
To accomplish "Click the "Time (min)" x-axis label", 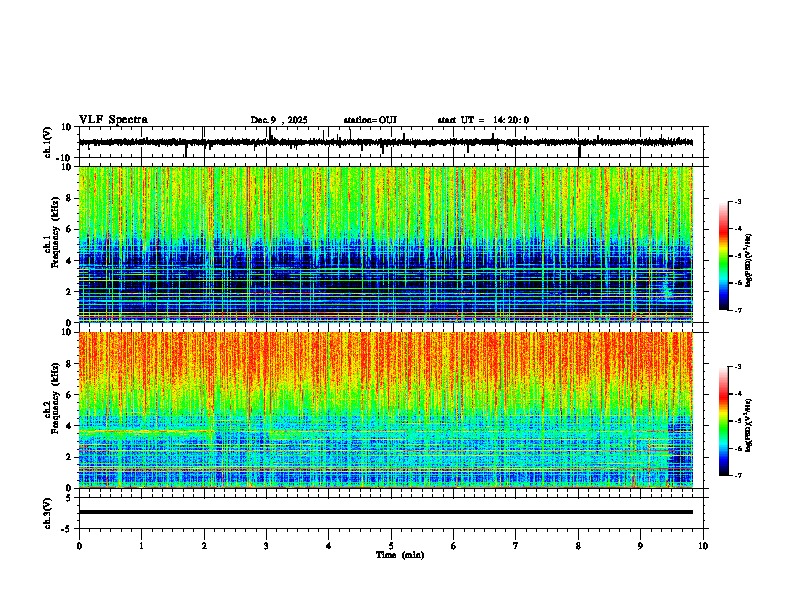I will [400, 555].
